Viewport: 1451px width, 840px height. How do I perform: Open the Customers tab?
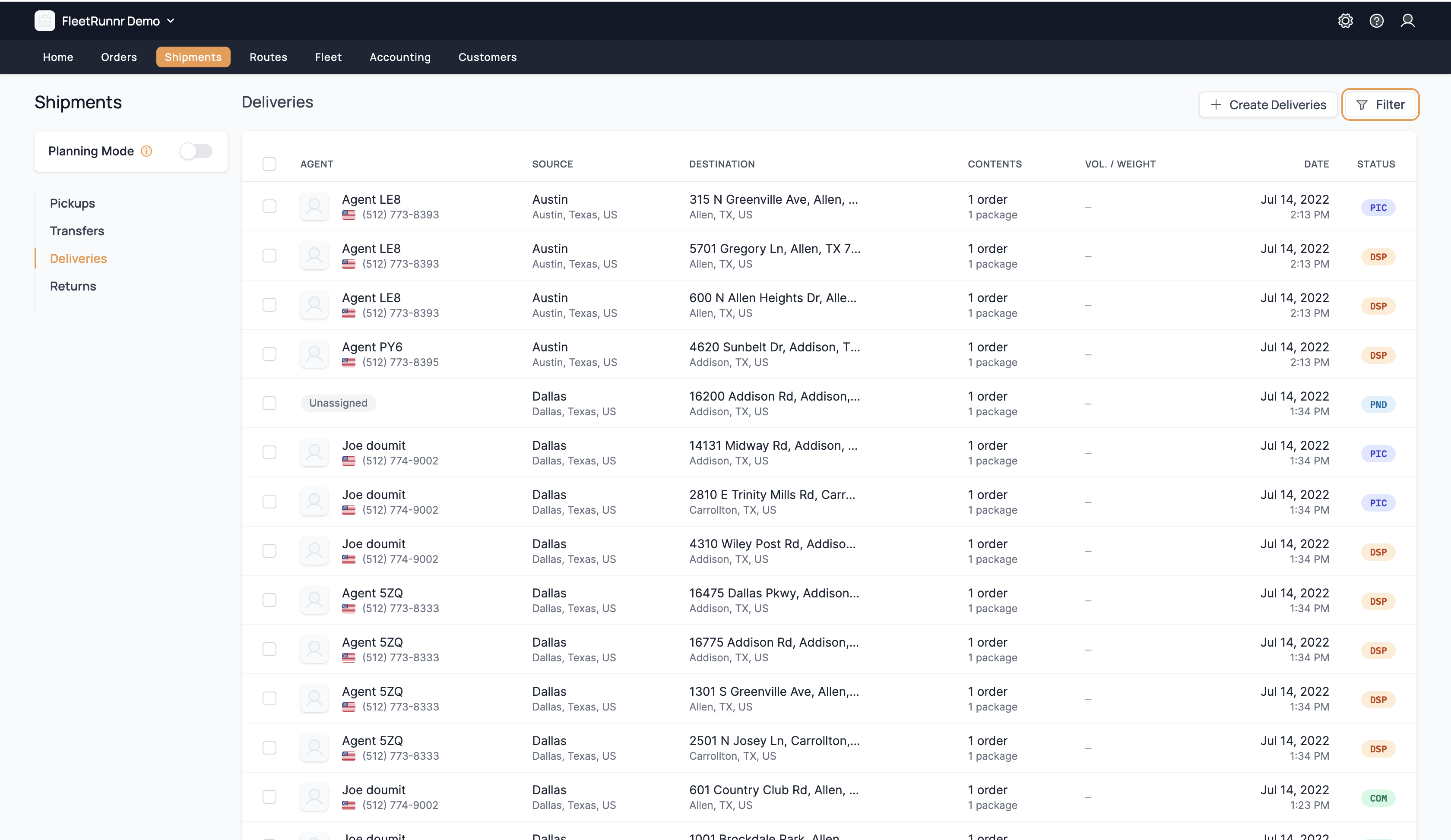(x=487, y=57)
